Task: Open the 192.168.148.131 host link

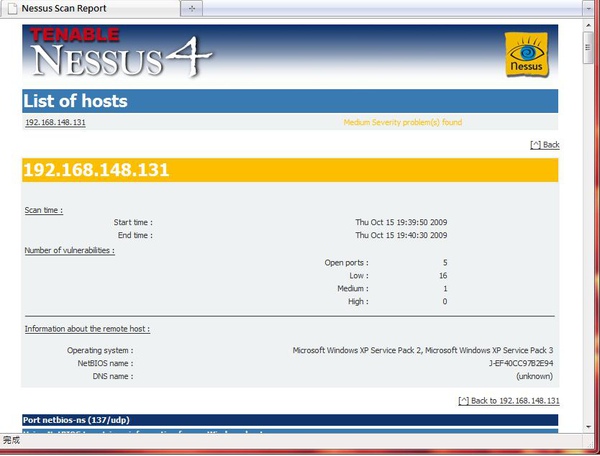Action: 55,122
